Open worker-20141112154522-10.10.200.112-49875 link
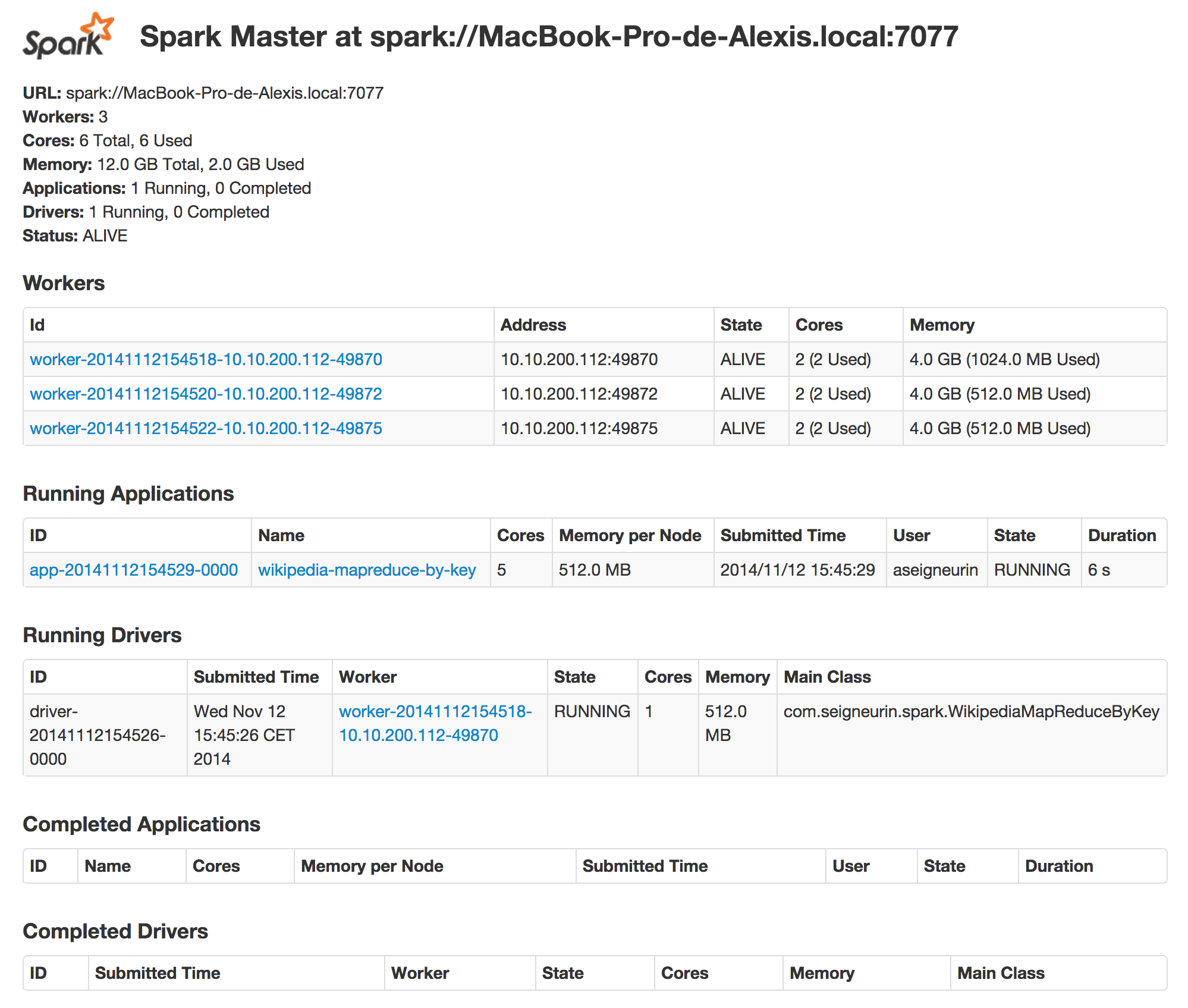 click(206, 428)
